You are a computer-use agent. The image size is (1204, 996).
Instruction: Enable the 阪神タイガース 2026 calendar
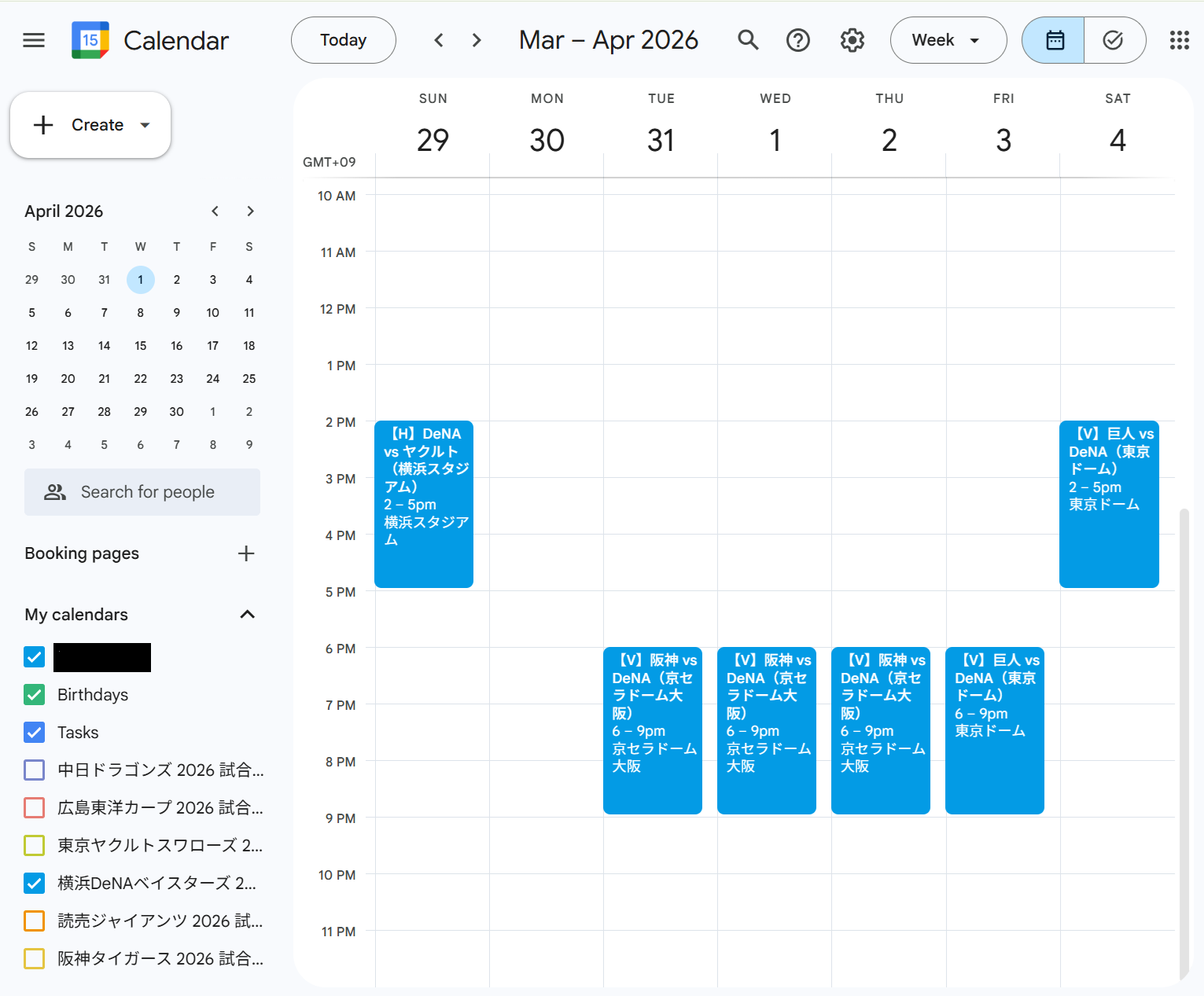point(35,959)
